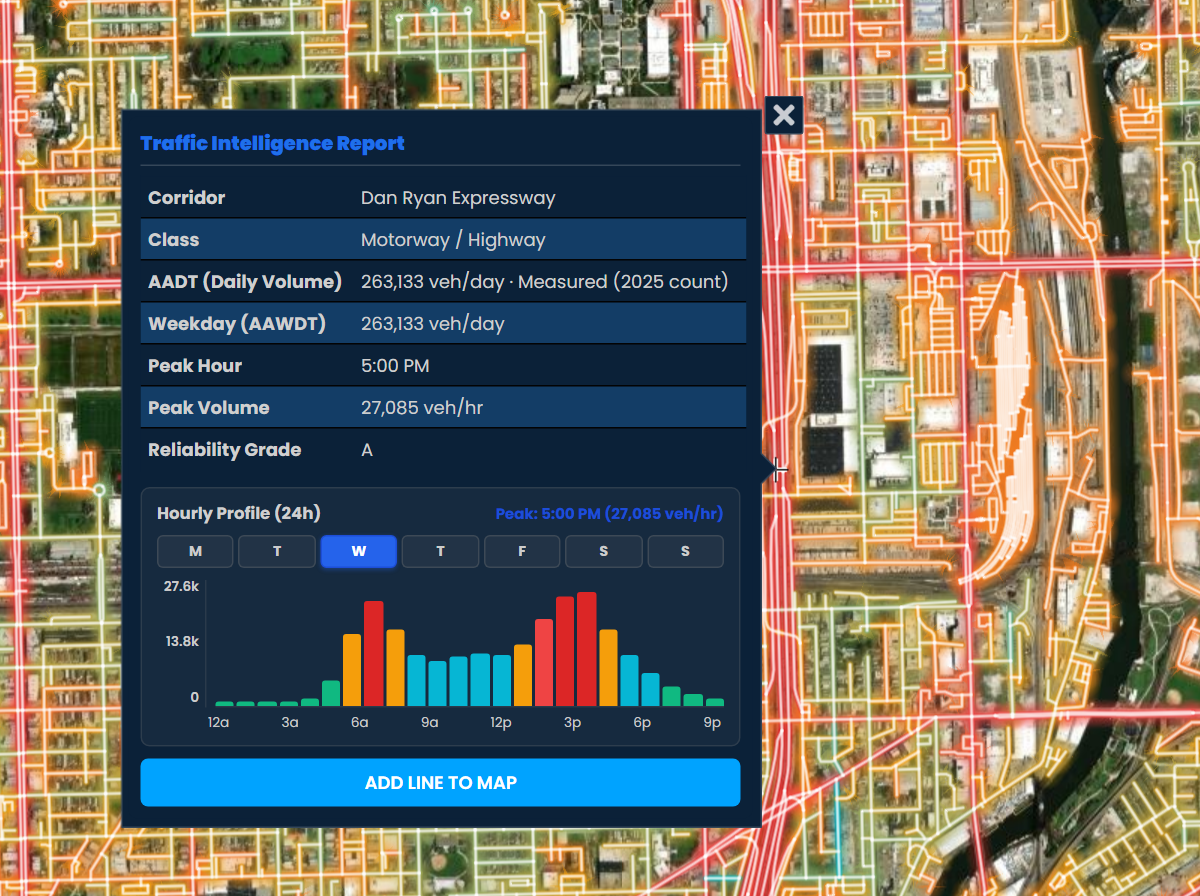This screenshot has width=1200, height=896.
Task: Click the 'Motorway / Highway' class value
Action: 453,240
